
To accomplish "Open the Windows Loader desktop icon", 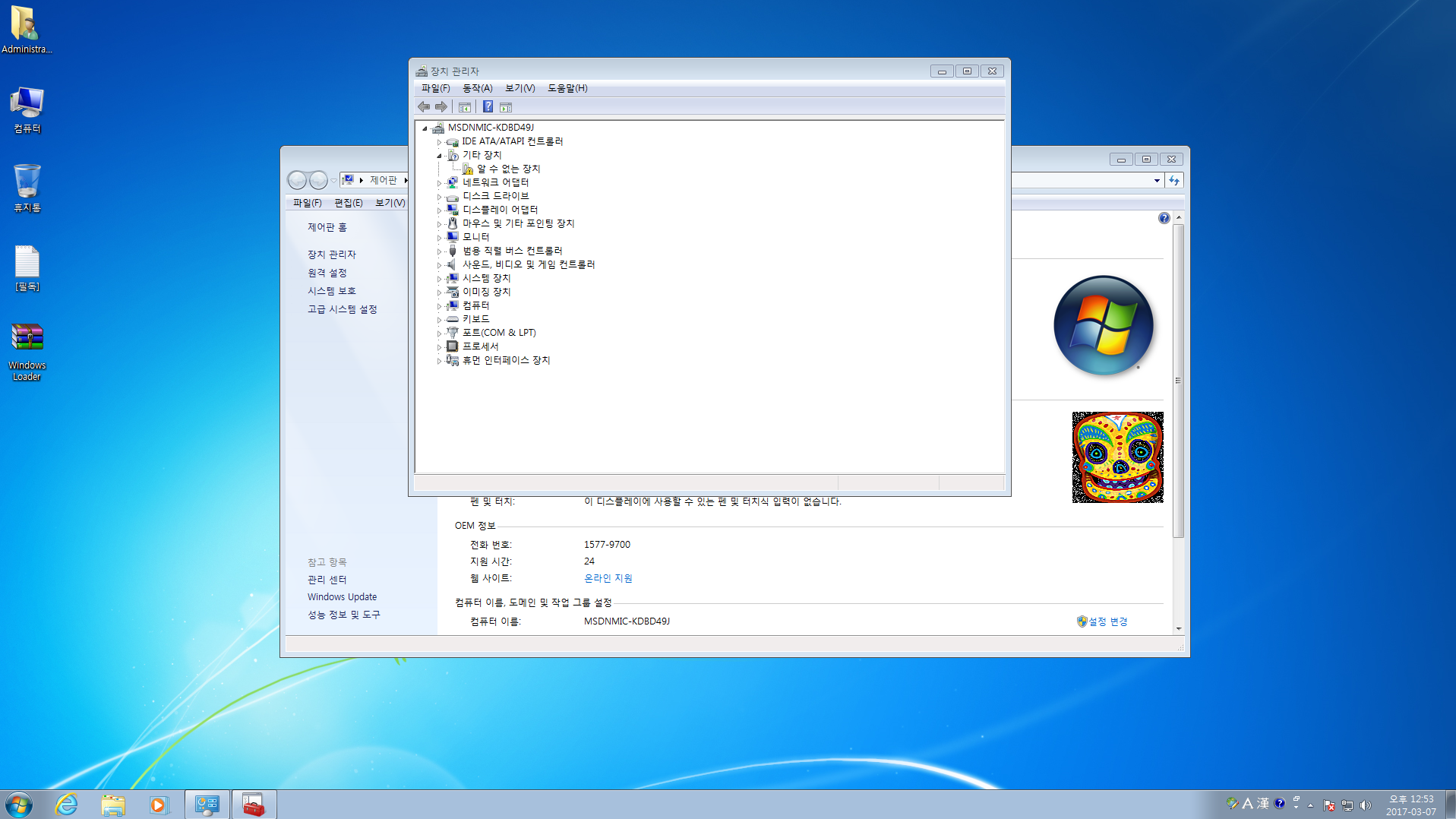I will coord(27,352).
